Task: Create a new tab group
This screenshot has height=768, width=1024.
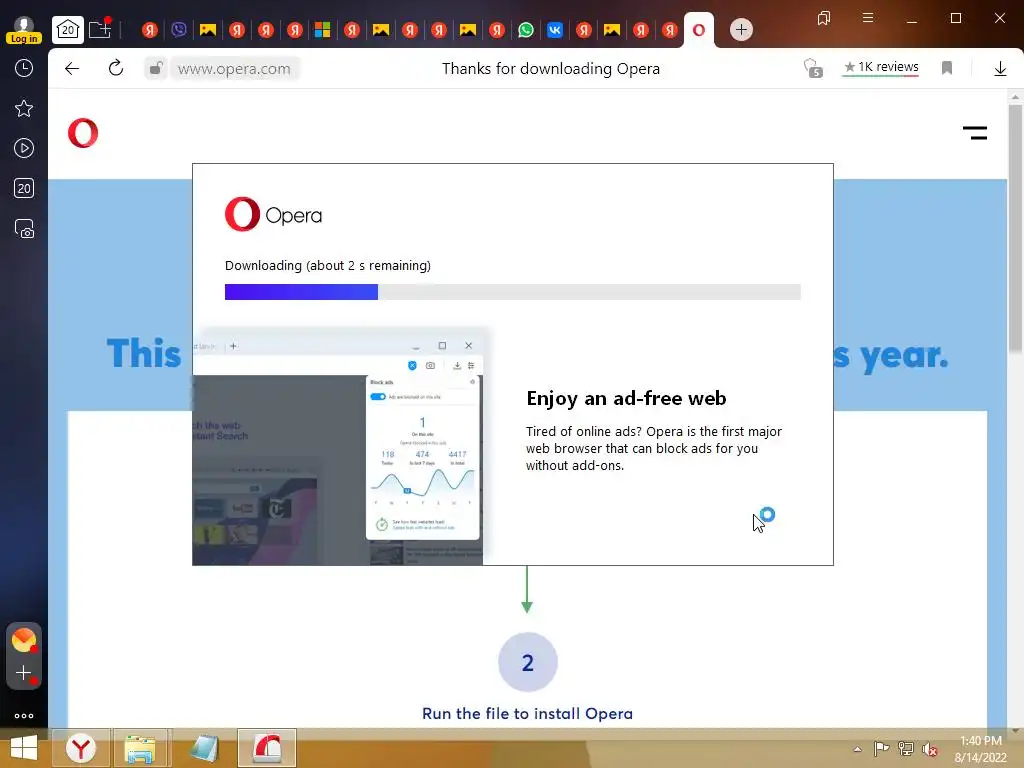Action: [x=100, y=29]
